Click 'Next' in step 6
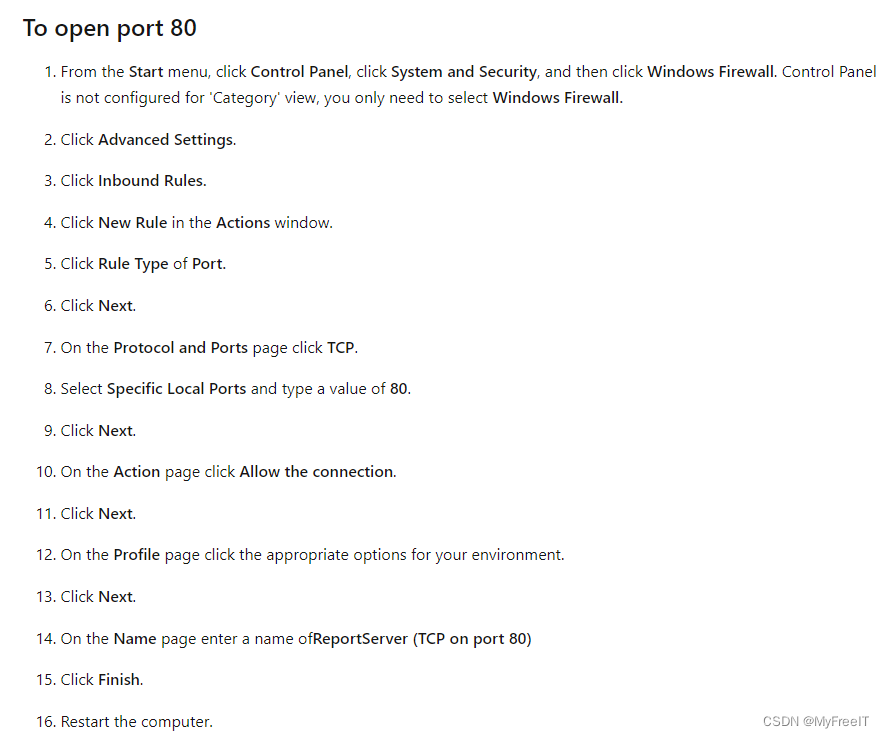The width and height of the screenshot is (884, 738). [x=116, y=306]
